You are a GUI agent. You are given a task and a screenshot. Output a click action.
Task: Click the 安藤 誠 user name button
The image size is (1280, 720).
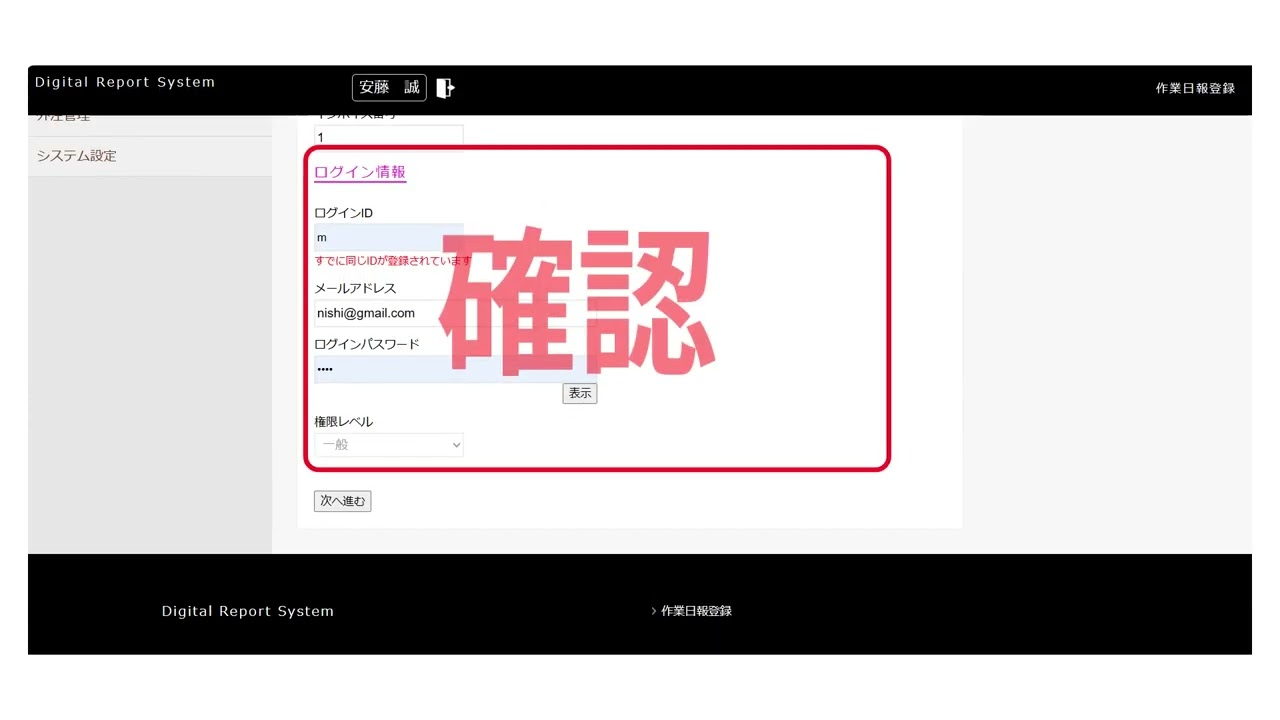pos(389,88)
